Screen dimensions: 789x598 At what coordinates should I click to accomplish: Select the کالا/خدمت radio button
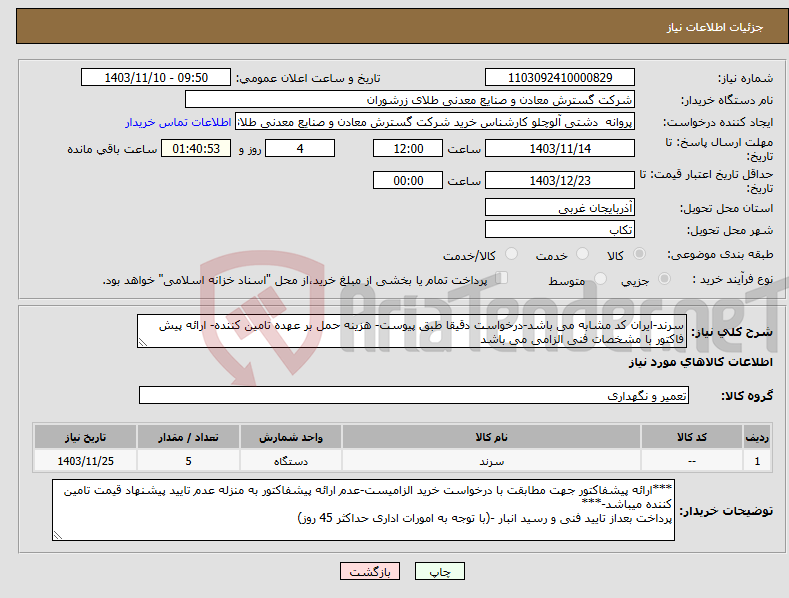click(x=511, y=254)
